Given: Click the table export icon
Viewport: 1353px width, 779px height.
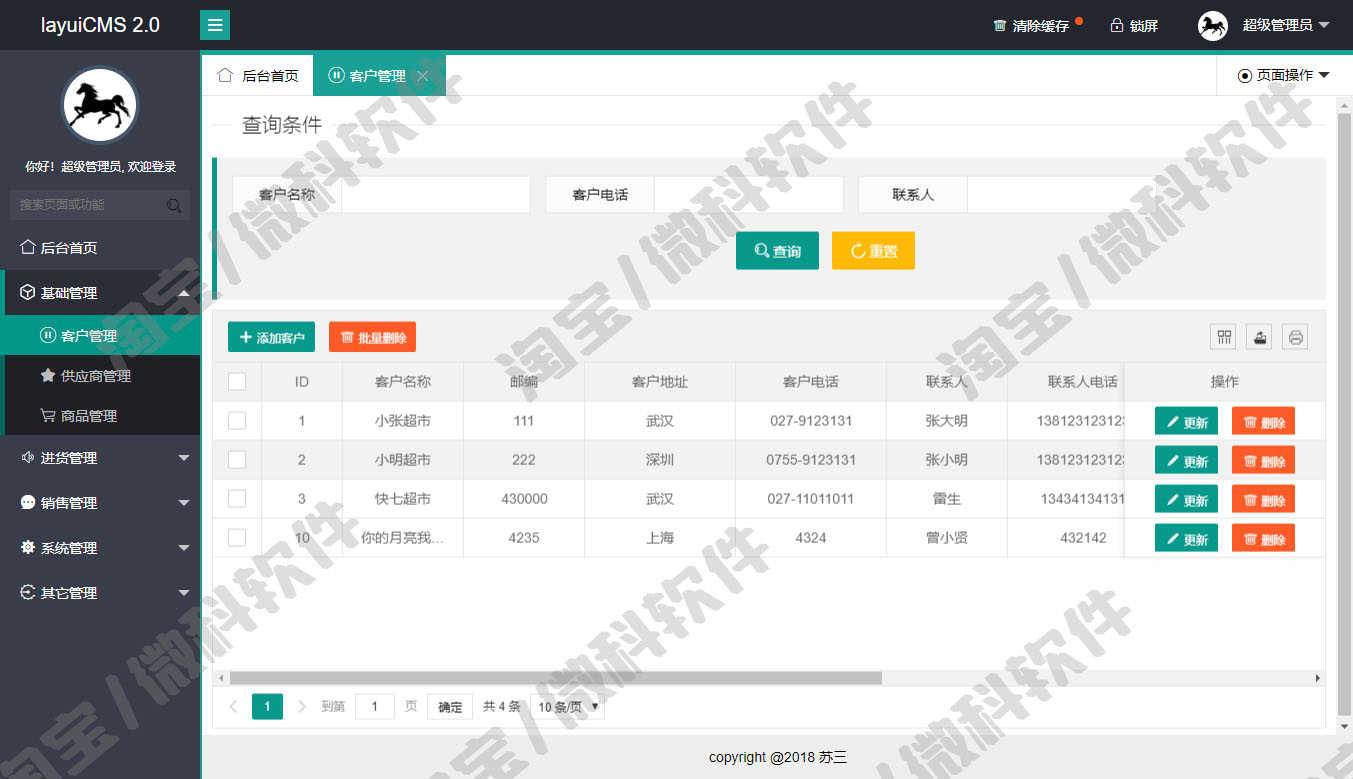Looking at the screenshot, I should pos(1260,337).
